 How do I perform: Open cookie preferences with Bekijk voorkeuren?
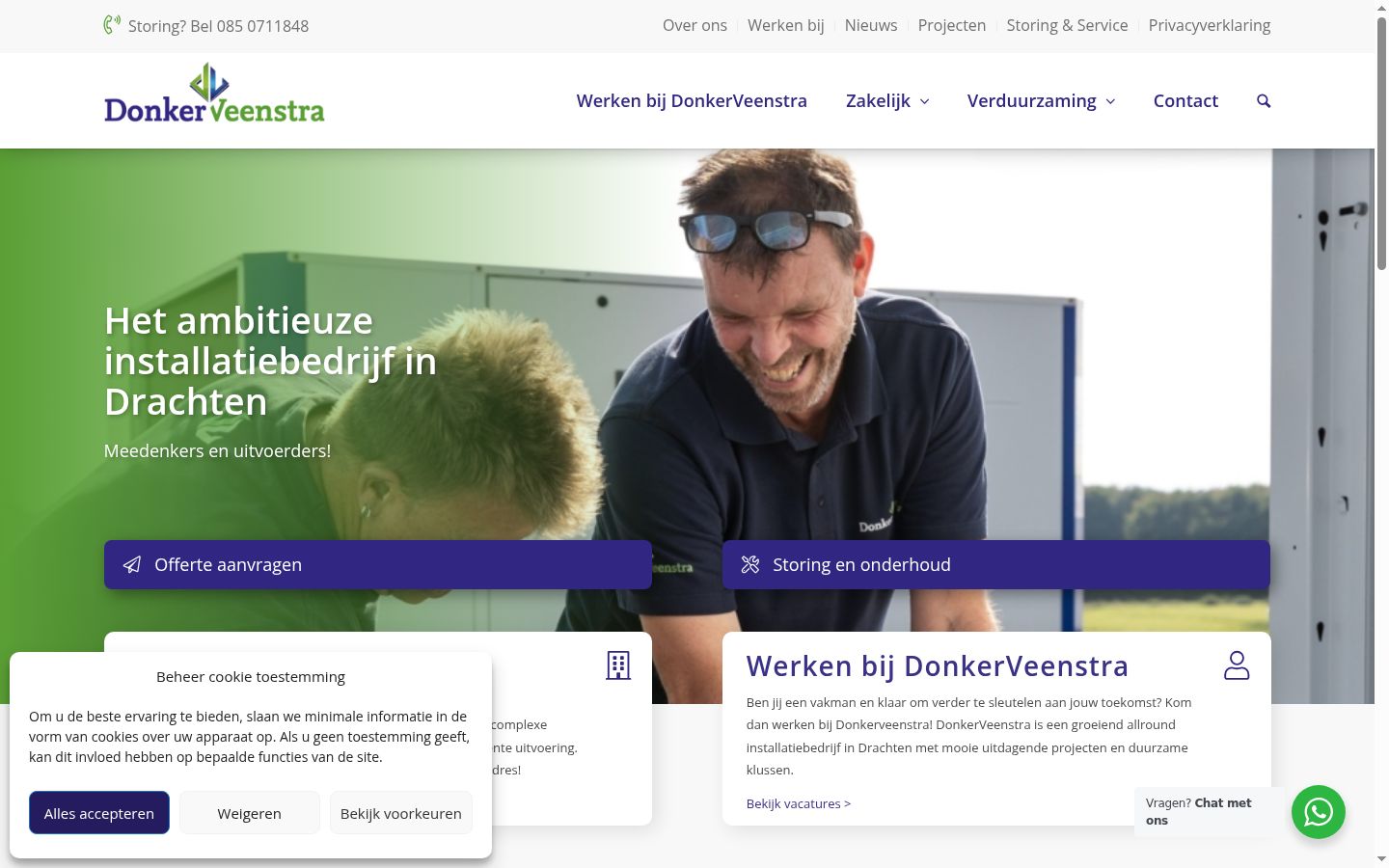(401, 813)
